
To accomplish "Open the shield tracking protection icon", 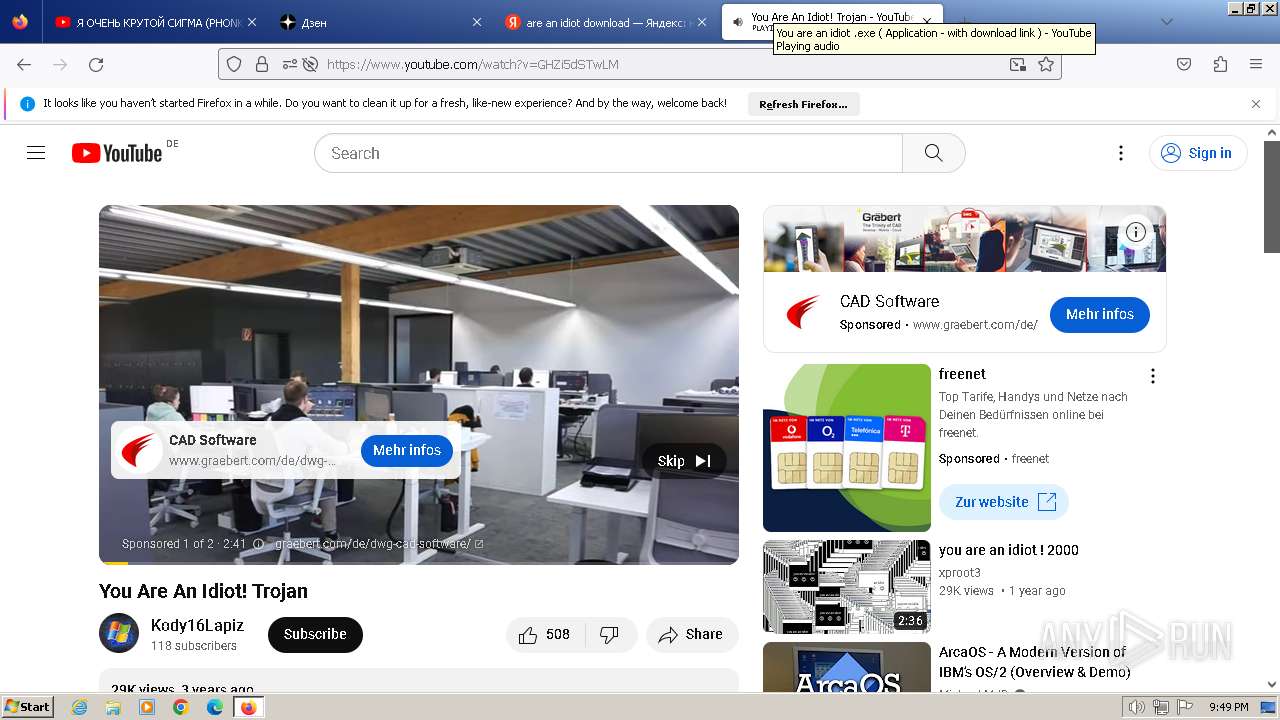I will pyautogui.click(x=234, y=64).
